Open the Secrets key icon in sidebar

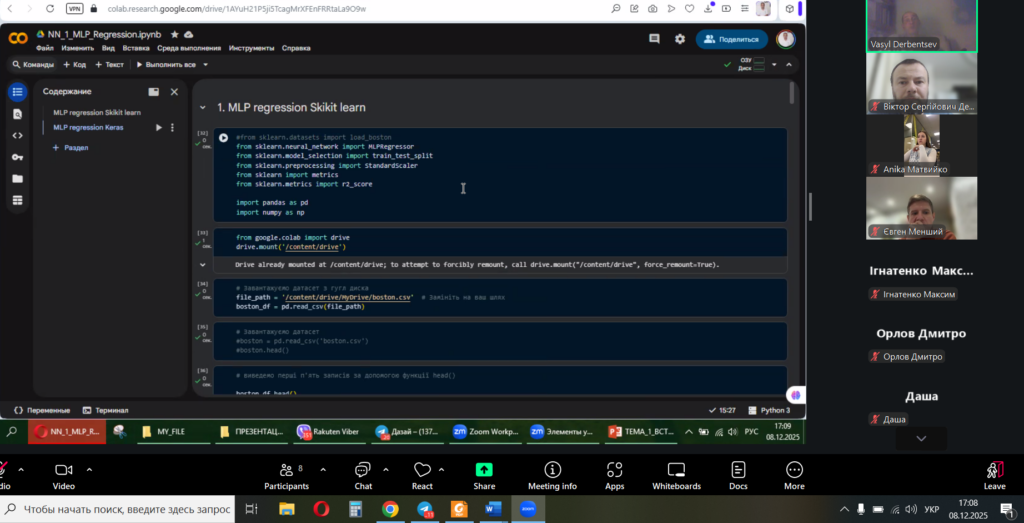(17, 157)
